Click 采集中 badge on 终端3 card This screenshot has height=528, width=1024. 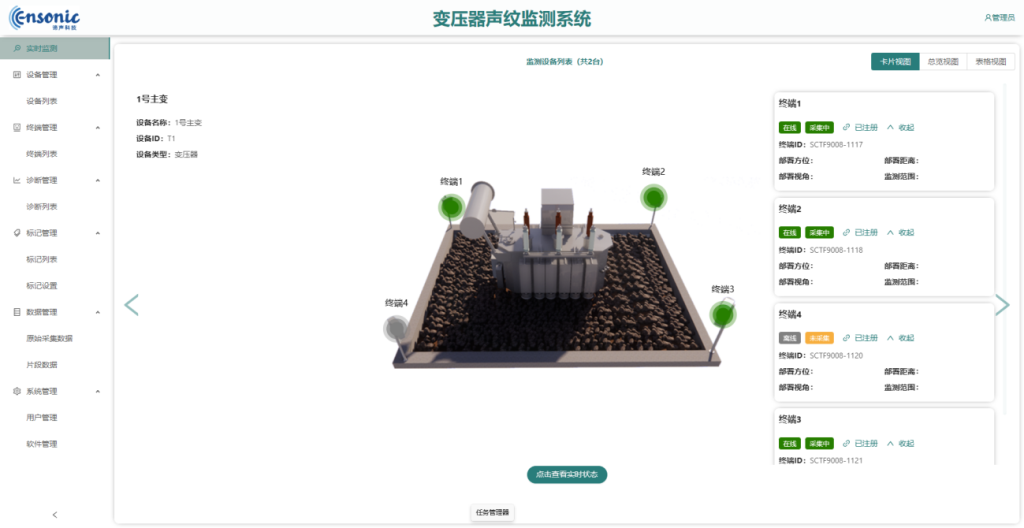click(820, 444)
